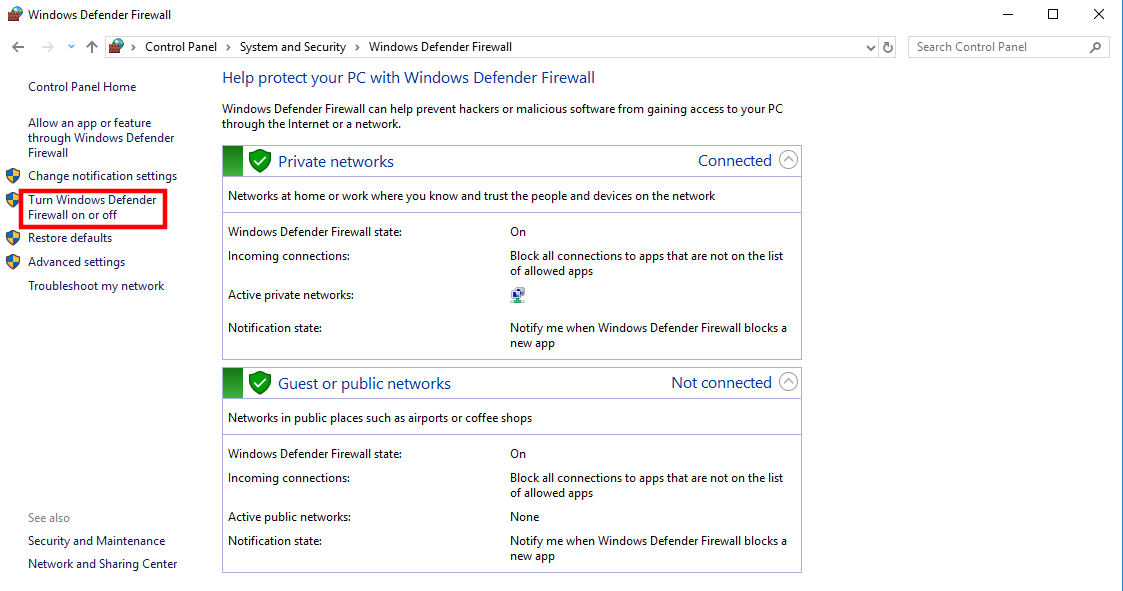
Task: Click the Search Control Panel field
Action: click(1008, 47)
